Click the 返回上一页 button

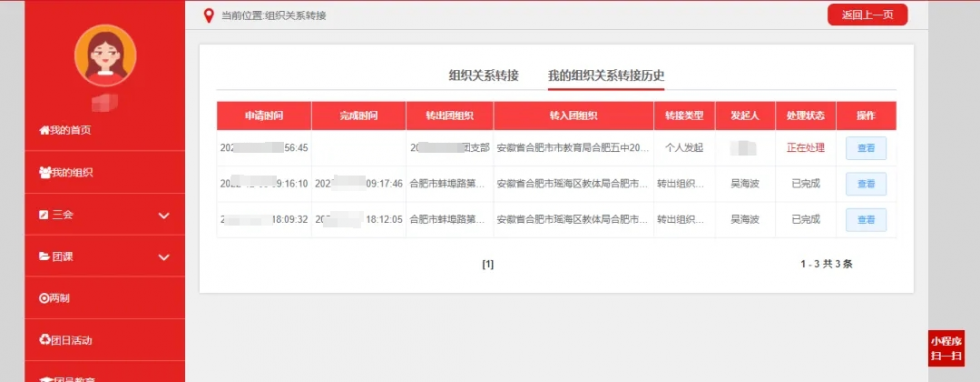868,15
